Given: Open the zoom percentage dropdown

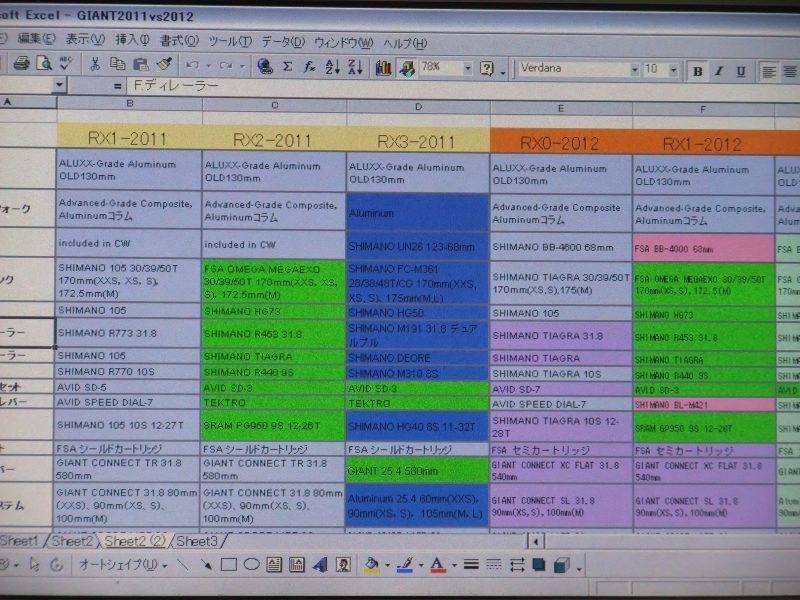Looking at the screenshot, I should coord(467,68).
